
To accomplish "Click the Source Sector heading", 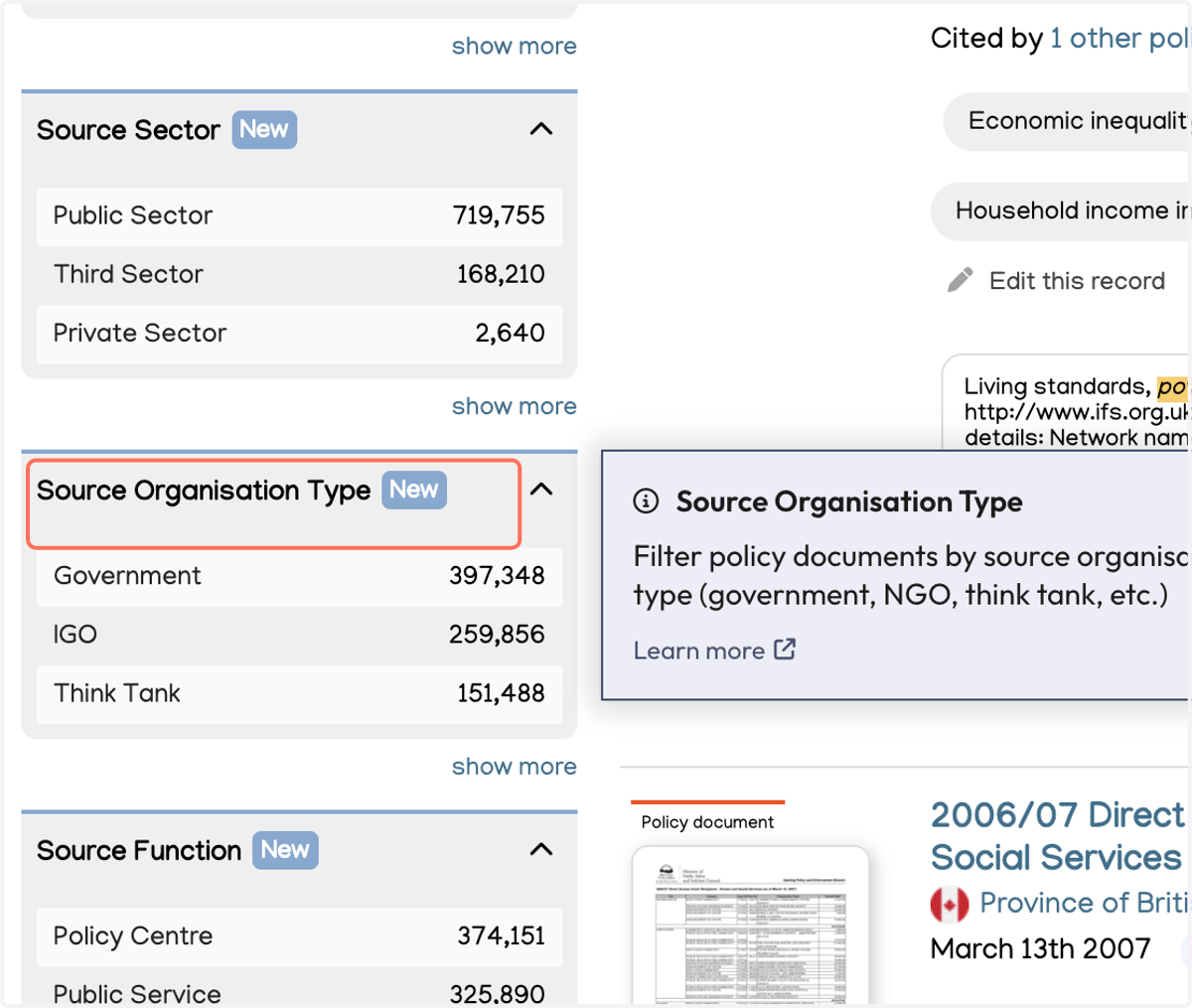I will click(x=128, y=130).
